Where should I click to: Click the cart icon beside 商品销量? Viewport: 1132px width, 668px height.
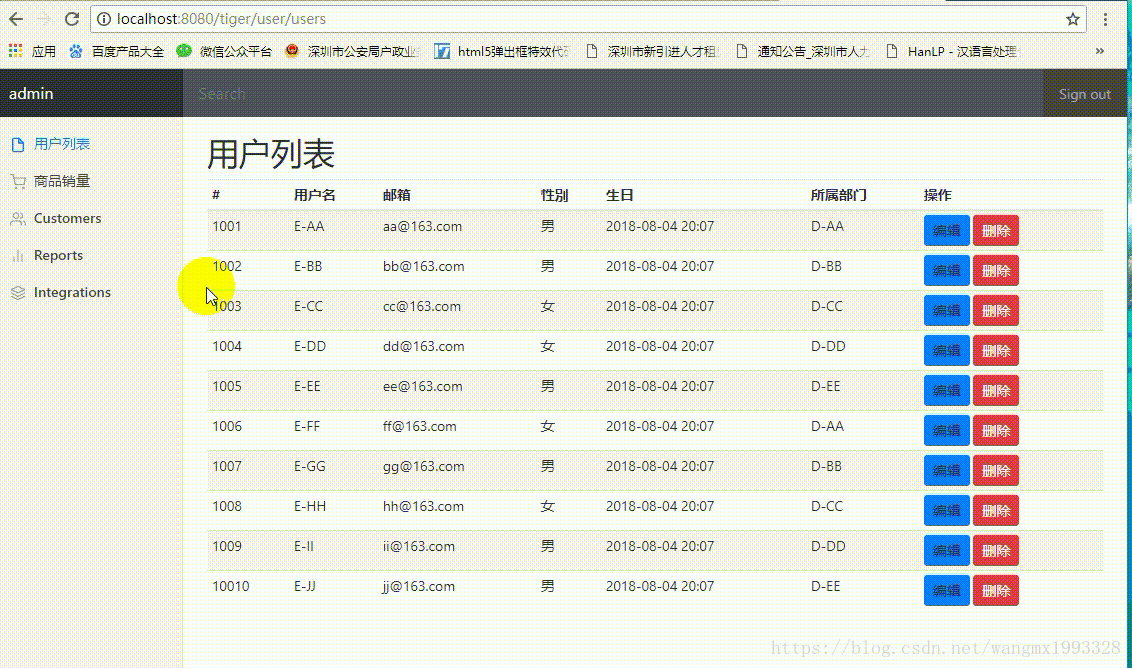[18, 182]
